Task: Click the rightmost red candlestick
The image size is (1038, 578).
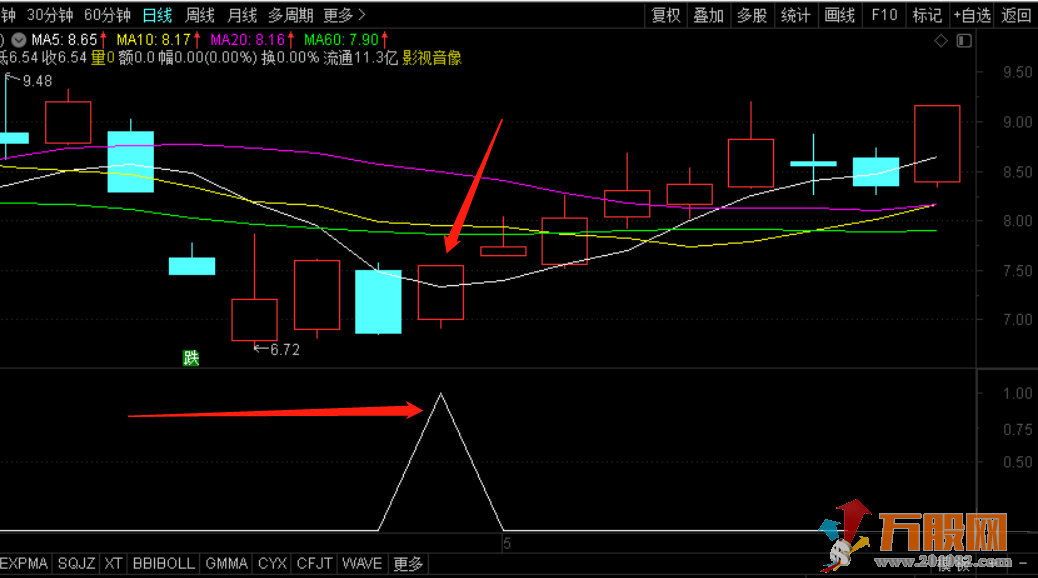Action: [937, 143]
